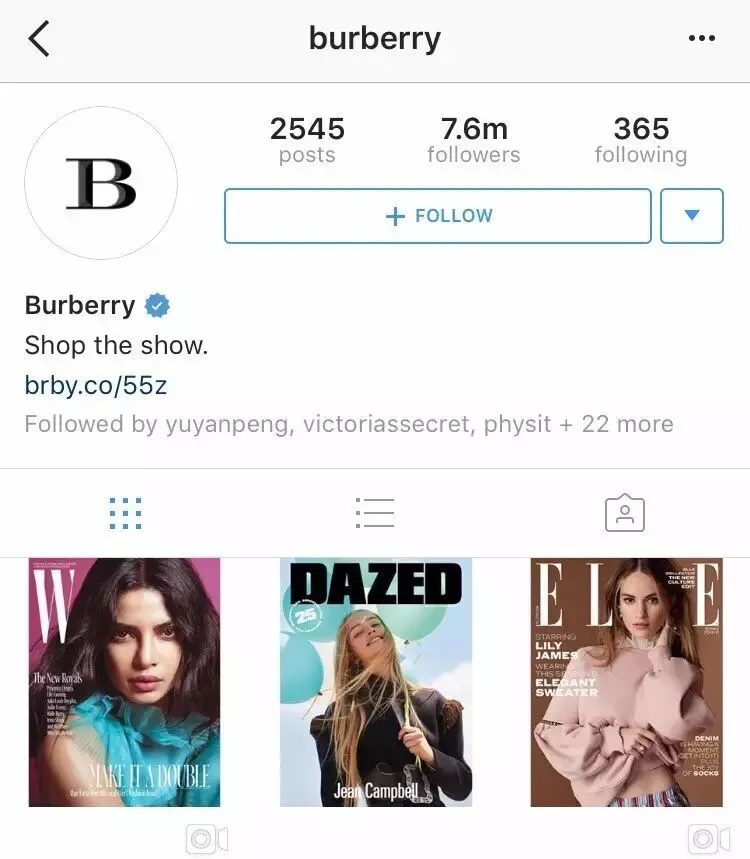Screen dimensions: 750x859
Task: Switch to list view of posts
Action: [x=375, y=513]
